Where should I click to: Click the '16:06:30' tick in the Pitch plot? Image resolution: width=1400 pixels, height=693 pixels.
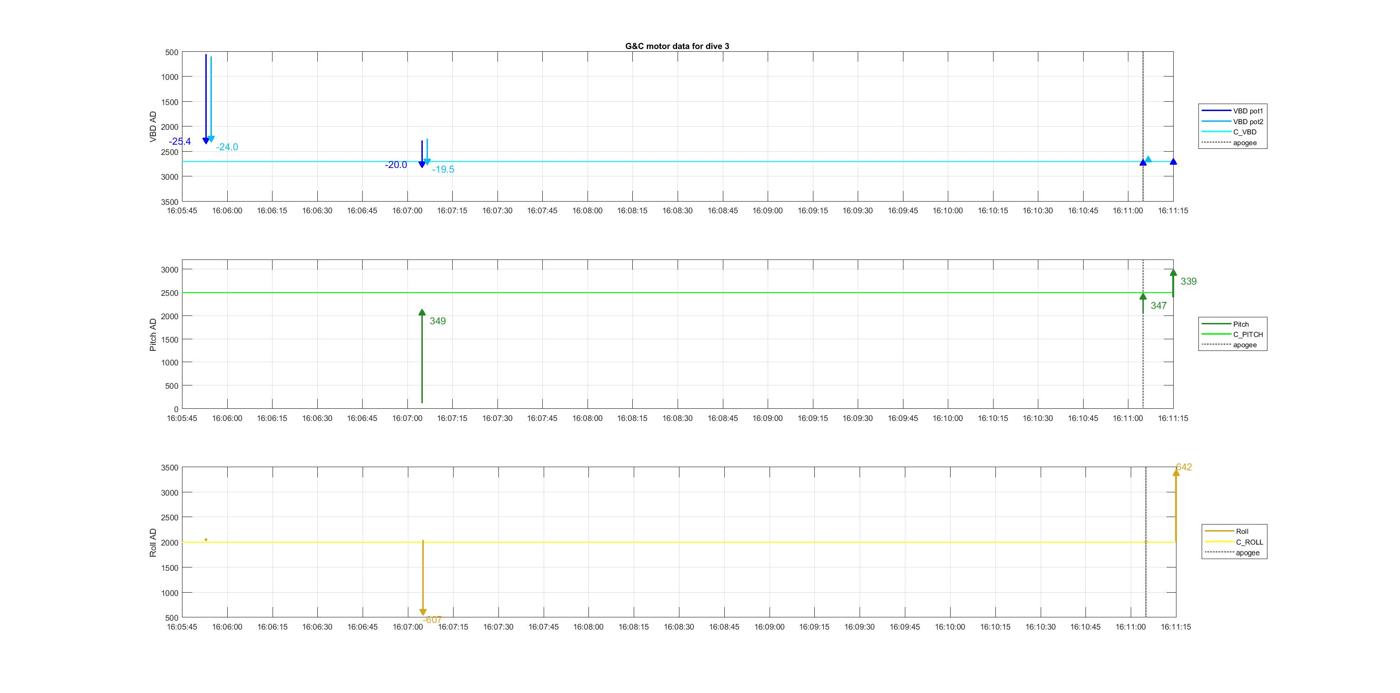tap(317, 418)
